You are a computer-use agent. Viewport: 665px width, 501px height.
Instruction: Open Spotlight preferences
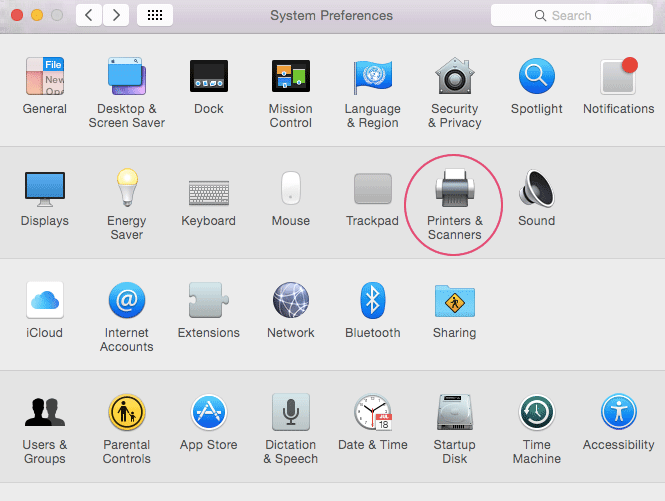click(x=536, y=78)
